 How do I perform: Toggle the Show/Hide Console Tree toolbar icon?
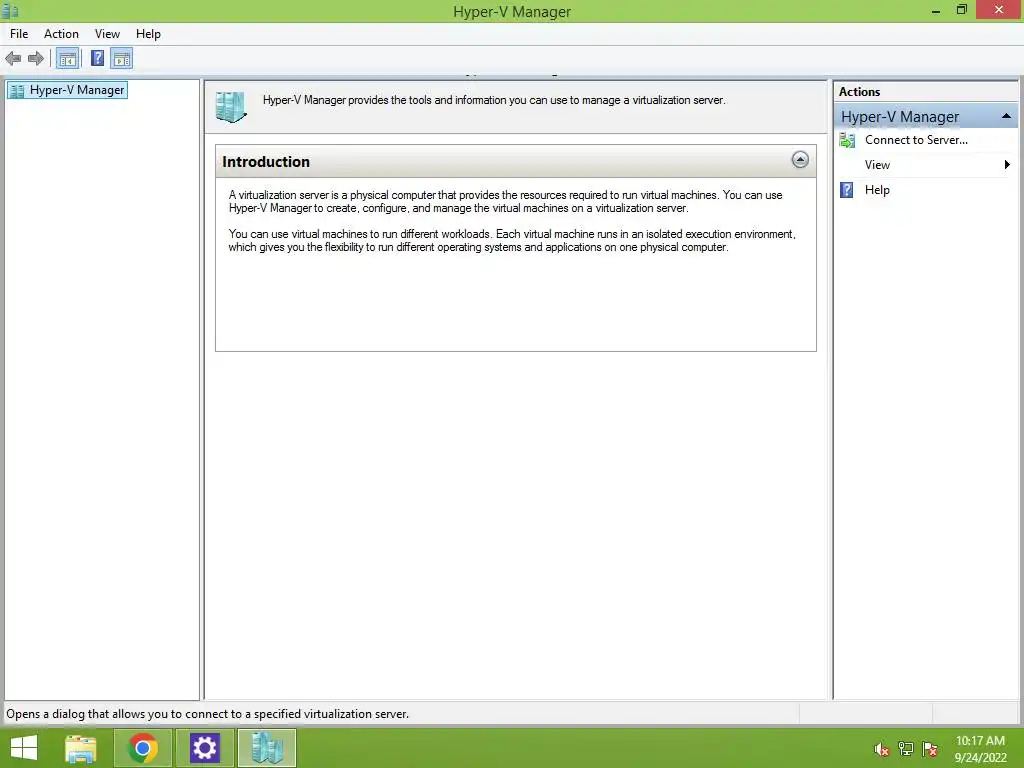tap(68, 59)
